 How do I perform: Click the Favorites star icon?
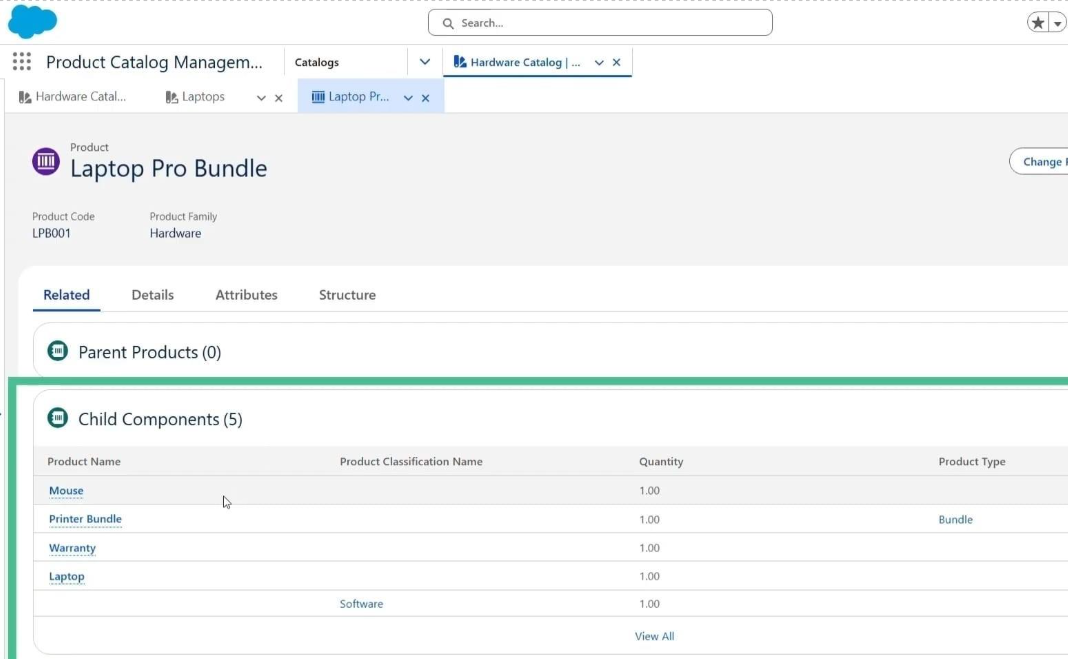point(1038,23)
